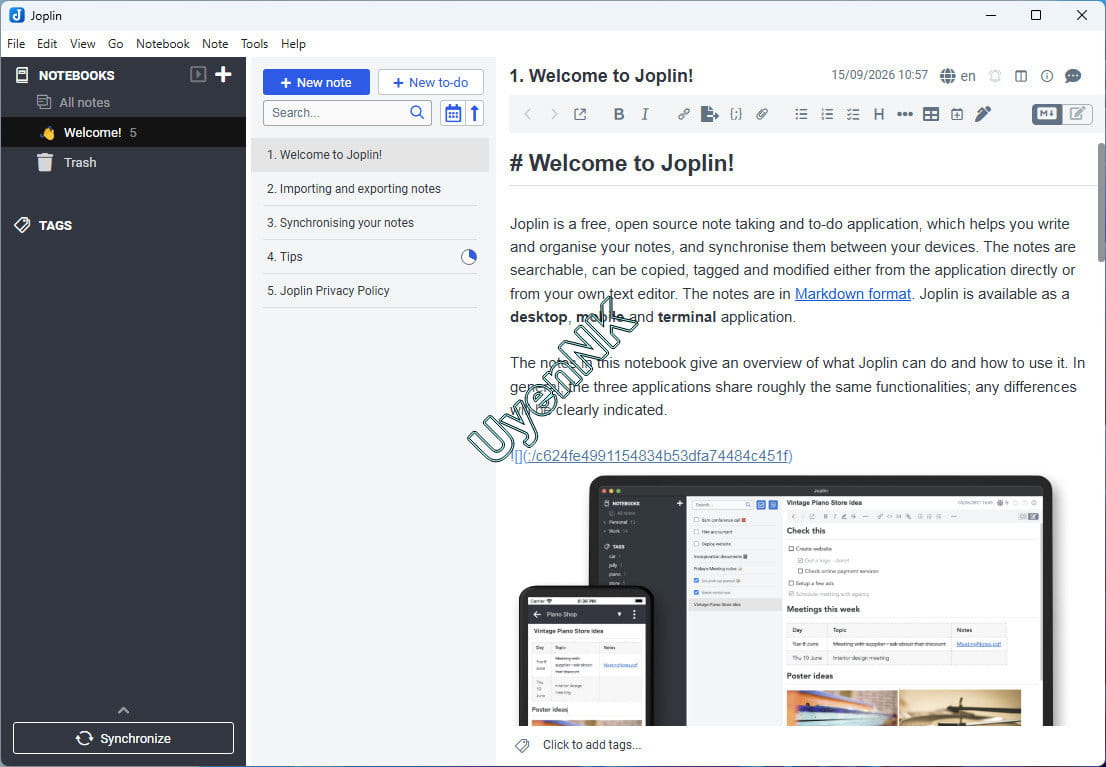Reverse note sort direction arrow
1106x767 pixels.
point(475,113)
